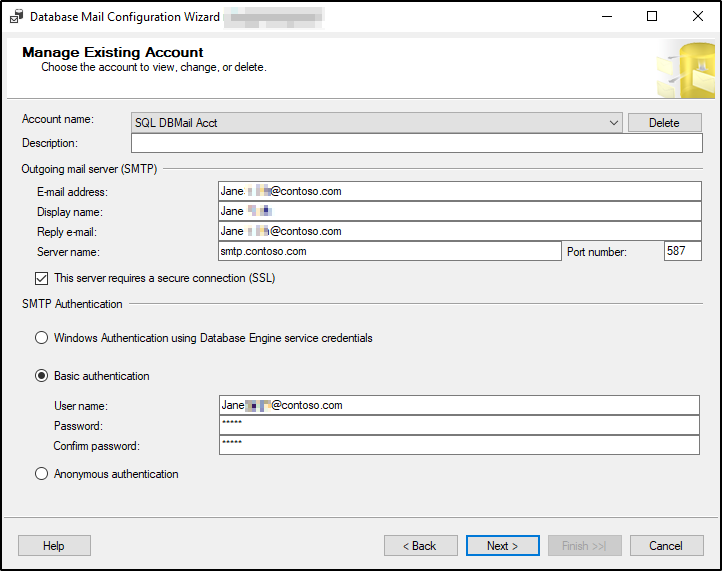The height and width of the screenshot is (571, 722).
Task: Click the Help button
Action: click(54, 546)
